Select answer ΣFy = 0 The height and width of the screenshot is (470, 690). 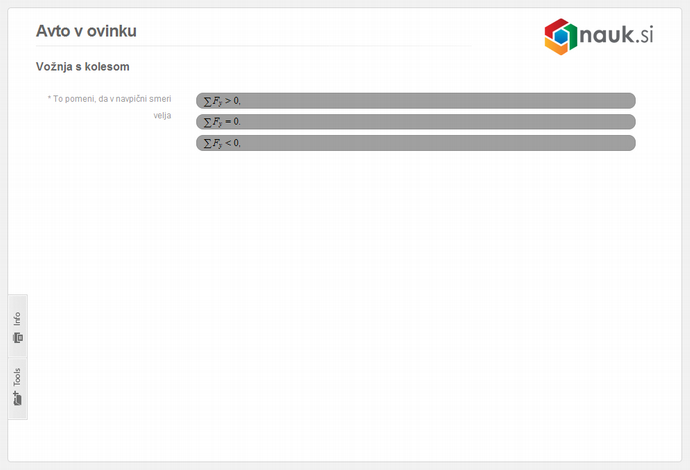415,121
